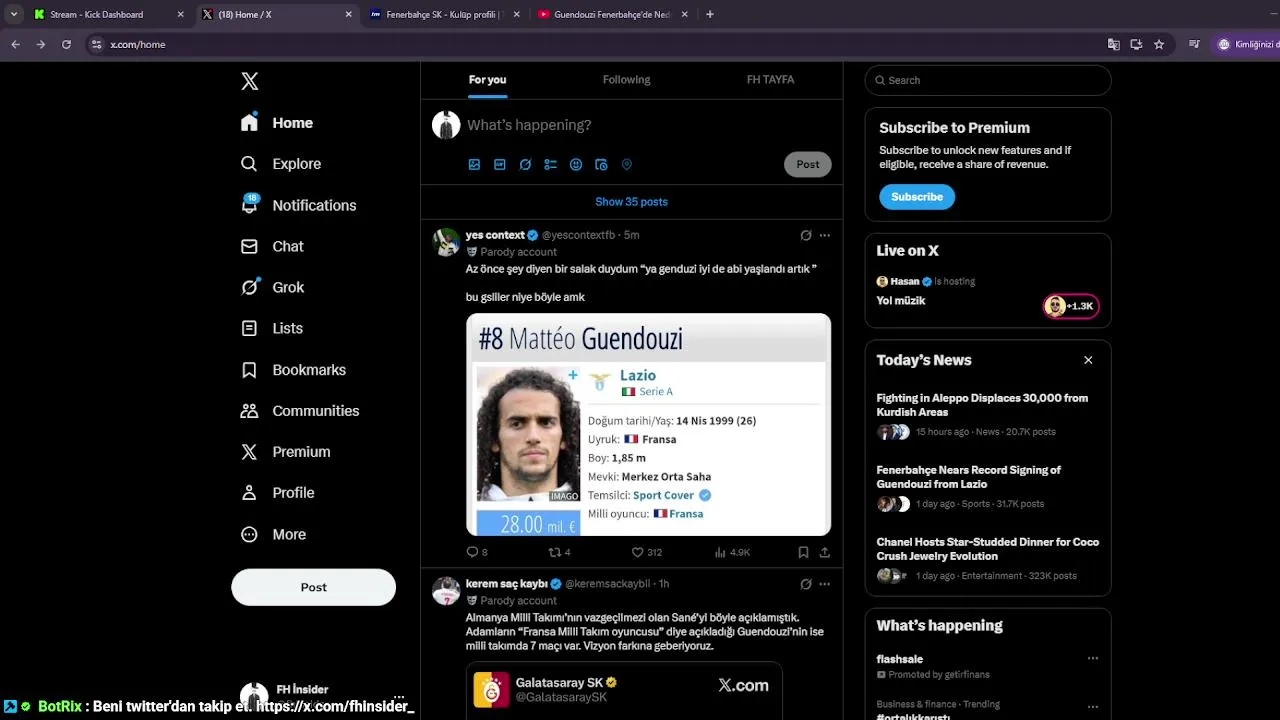Open kerem saç kaybı profile avatar
The height and width of the screenshot is (720, 1280).
click(446, 591)
